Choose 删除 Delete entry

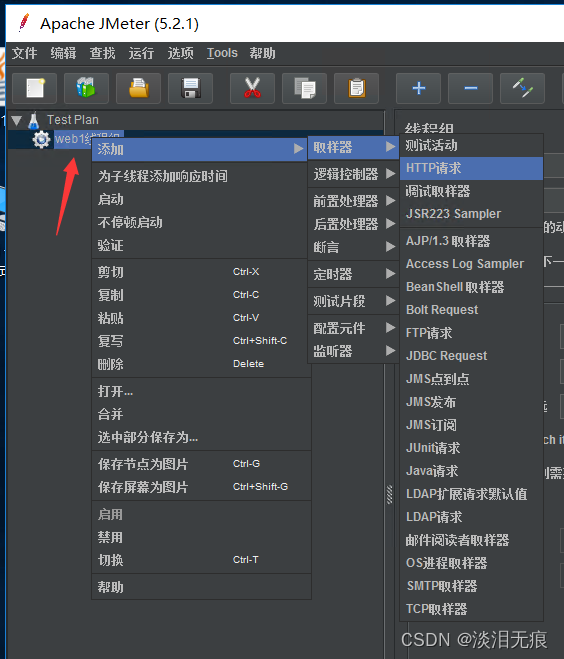(200, 364)
